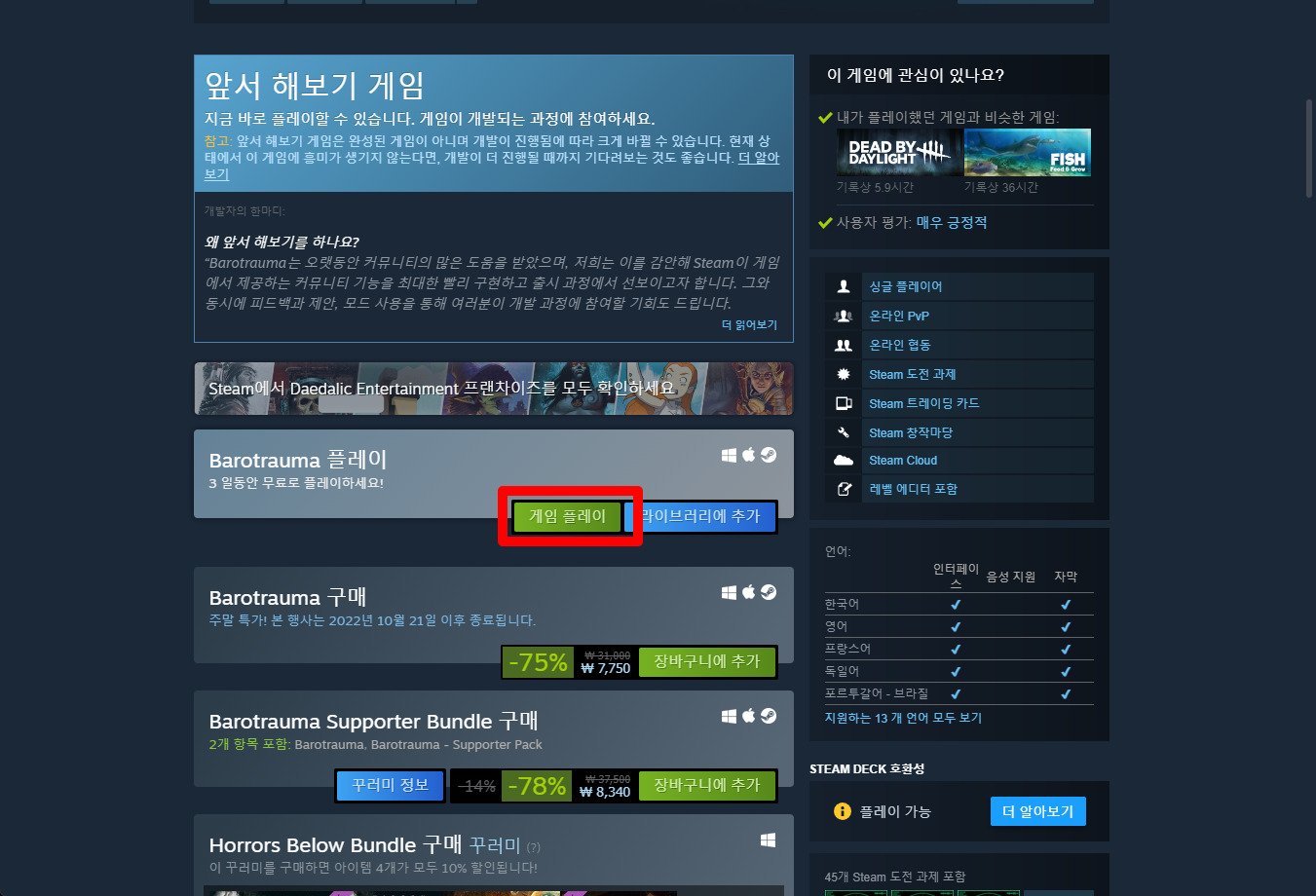
Task: Click the -75% discount badge
Action: point(538,662)
